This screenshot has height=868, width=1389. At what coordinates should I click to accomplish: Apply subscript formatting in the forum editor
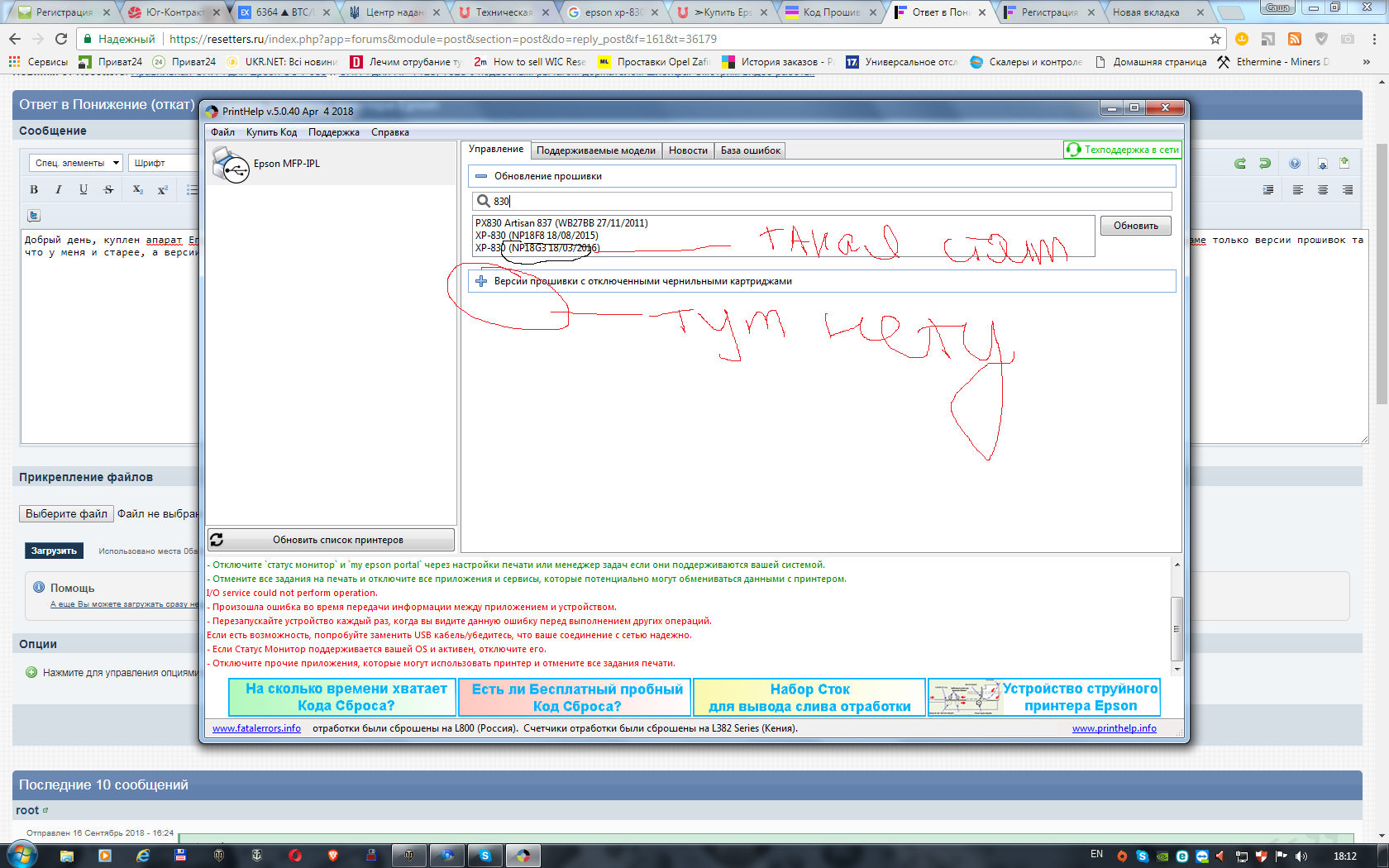138,190
